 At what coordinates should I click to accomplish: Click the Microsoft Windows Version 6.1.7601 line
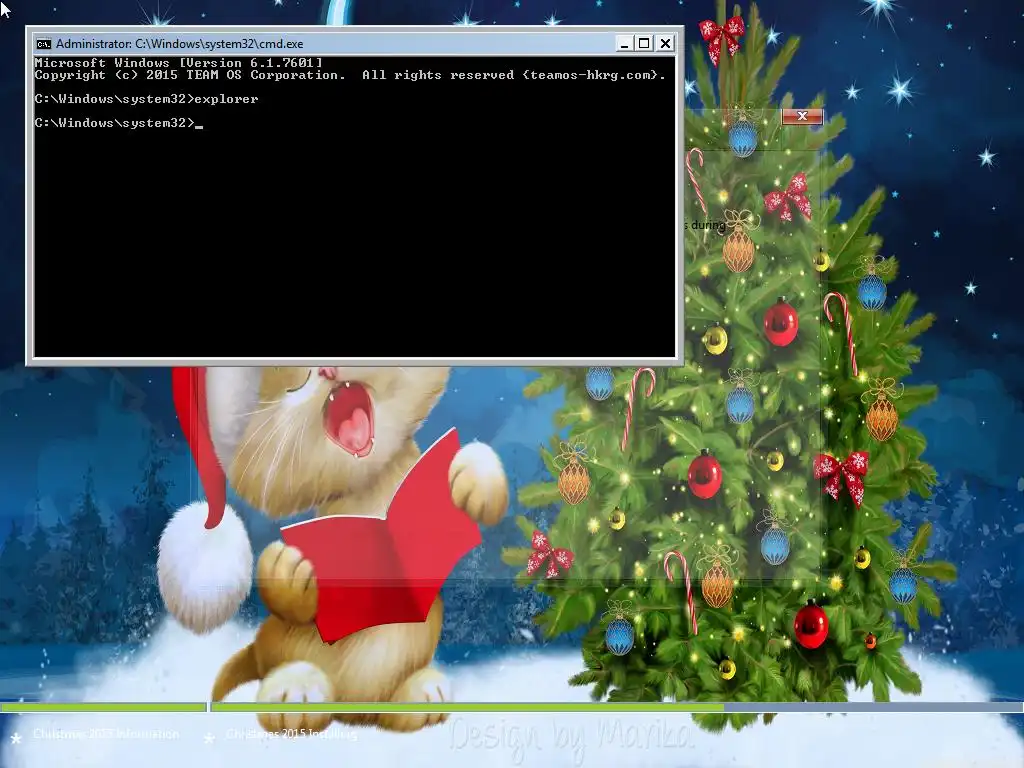point(178,63)
